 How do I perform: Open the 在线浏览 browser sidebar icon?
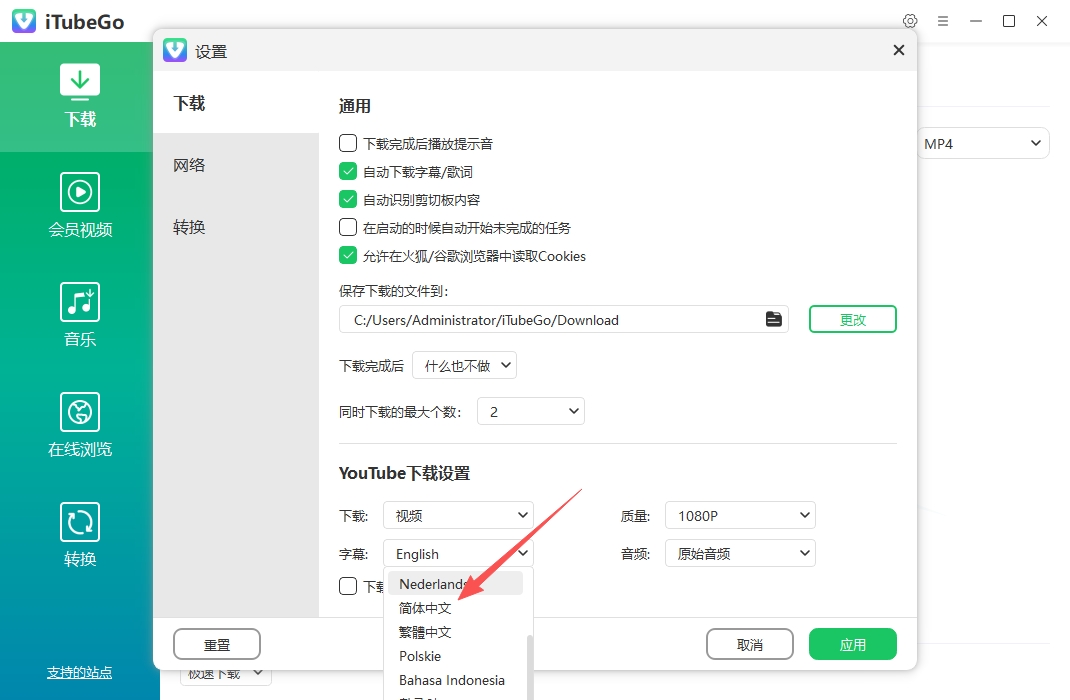pyautogui.click(x=80, y=411)
